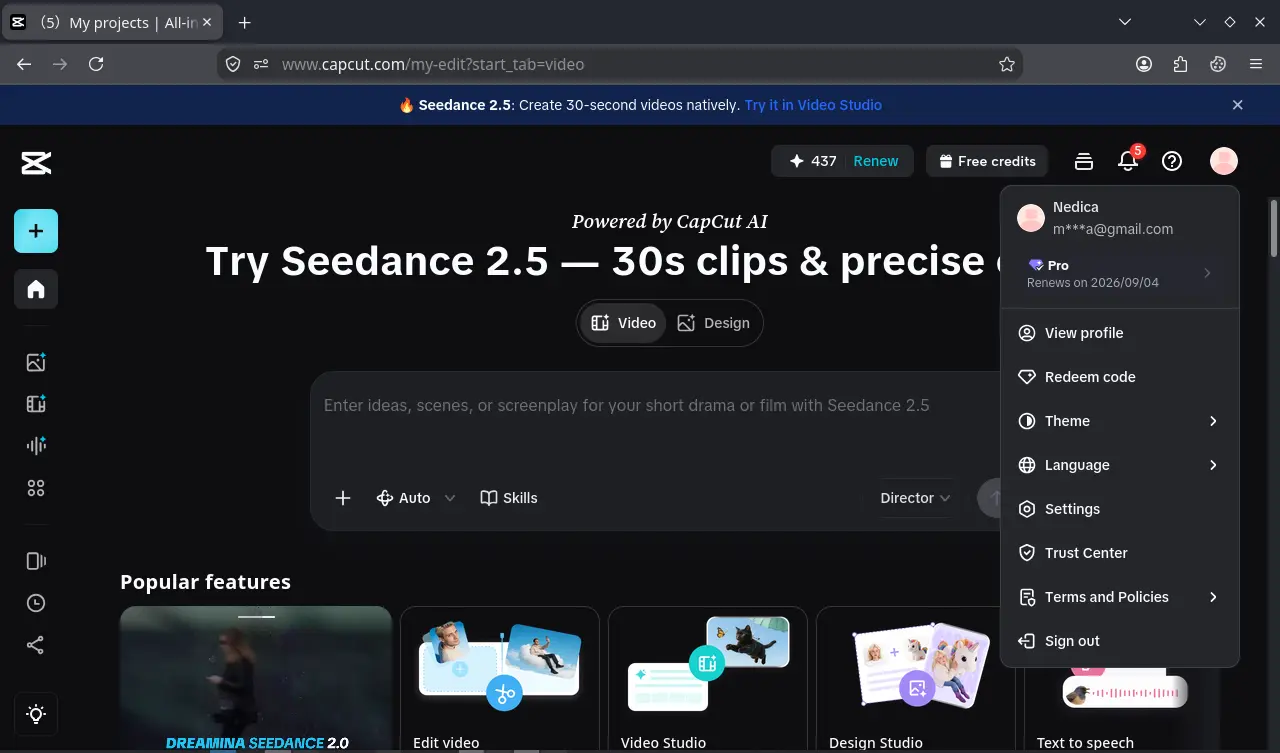Click the m***a@gmail.com email text

[x=1113, y=229]
